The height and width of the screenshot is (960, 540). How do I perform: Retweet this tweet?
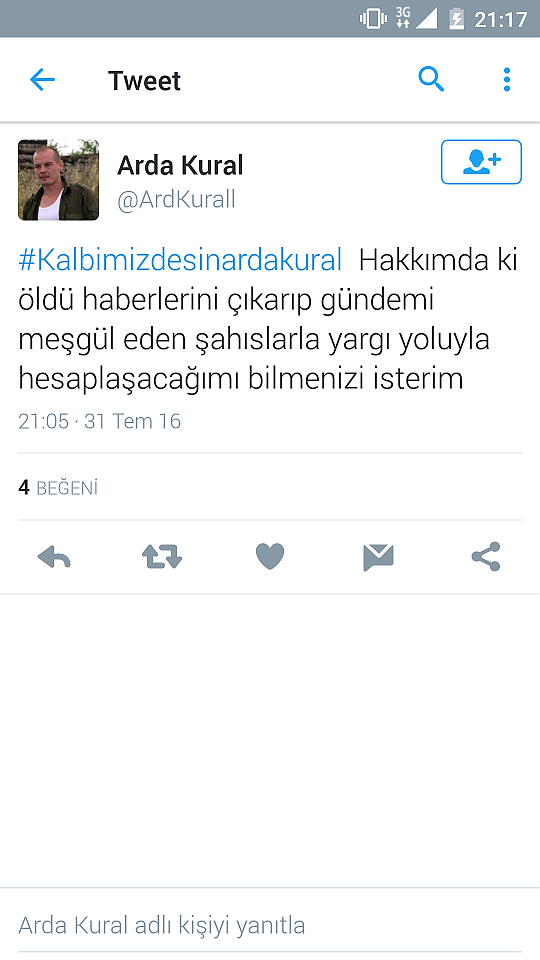(162, 557)
